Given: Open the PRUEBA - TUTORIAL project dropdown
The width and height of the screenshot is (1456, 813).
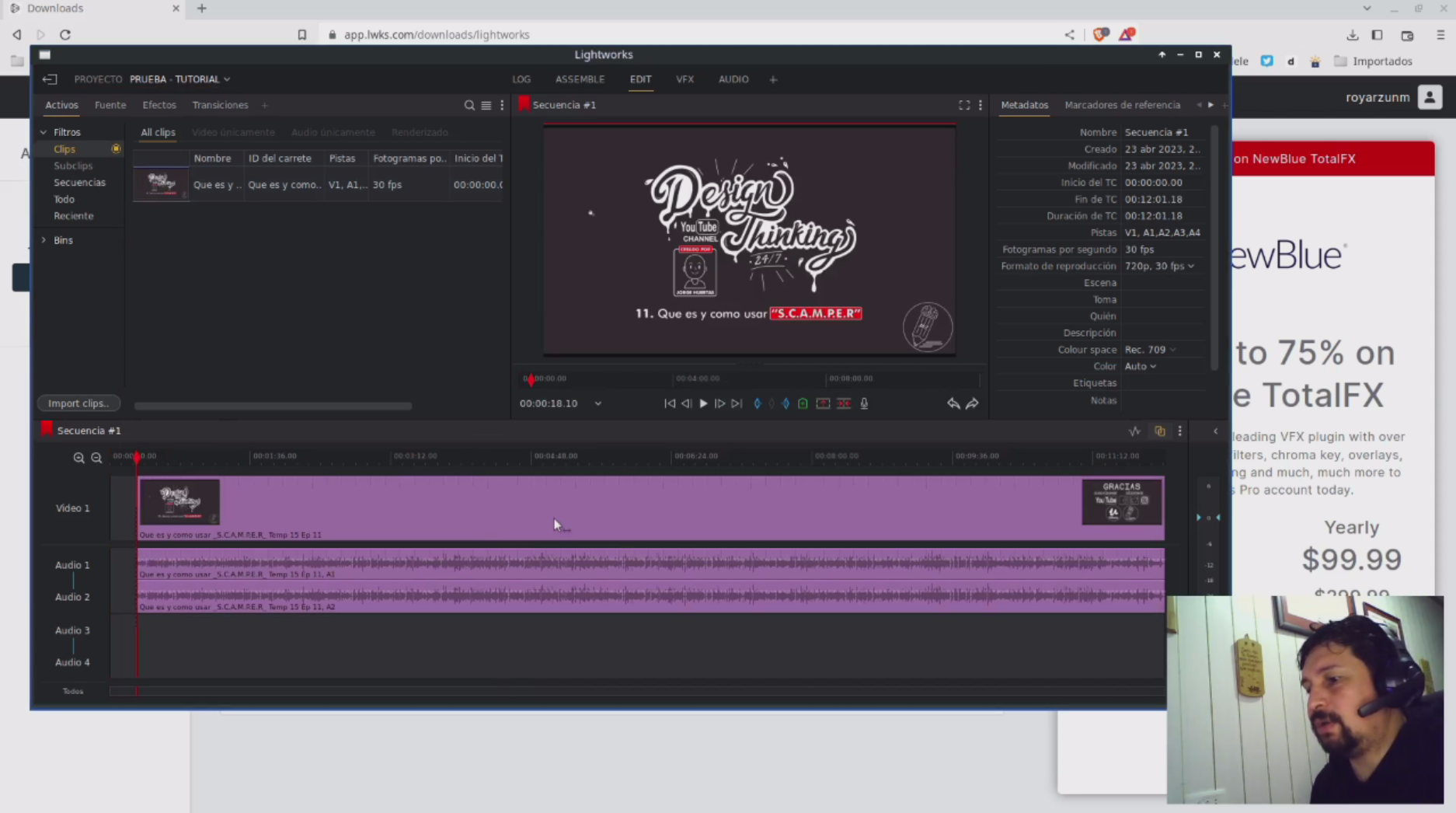Looking at the screenshot, I should (x=179, y=79).
